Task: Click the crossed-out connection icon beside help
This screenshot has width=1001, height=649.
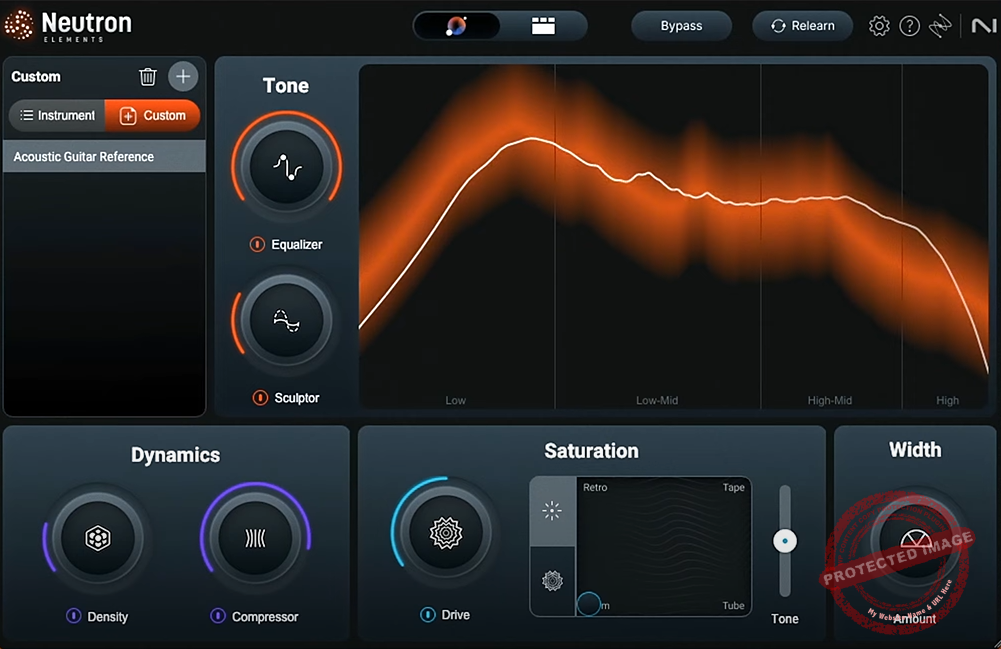Action: click(x=940, y=26)
